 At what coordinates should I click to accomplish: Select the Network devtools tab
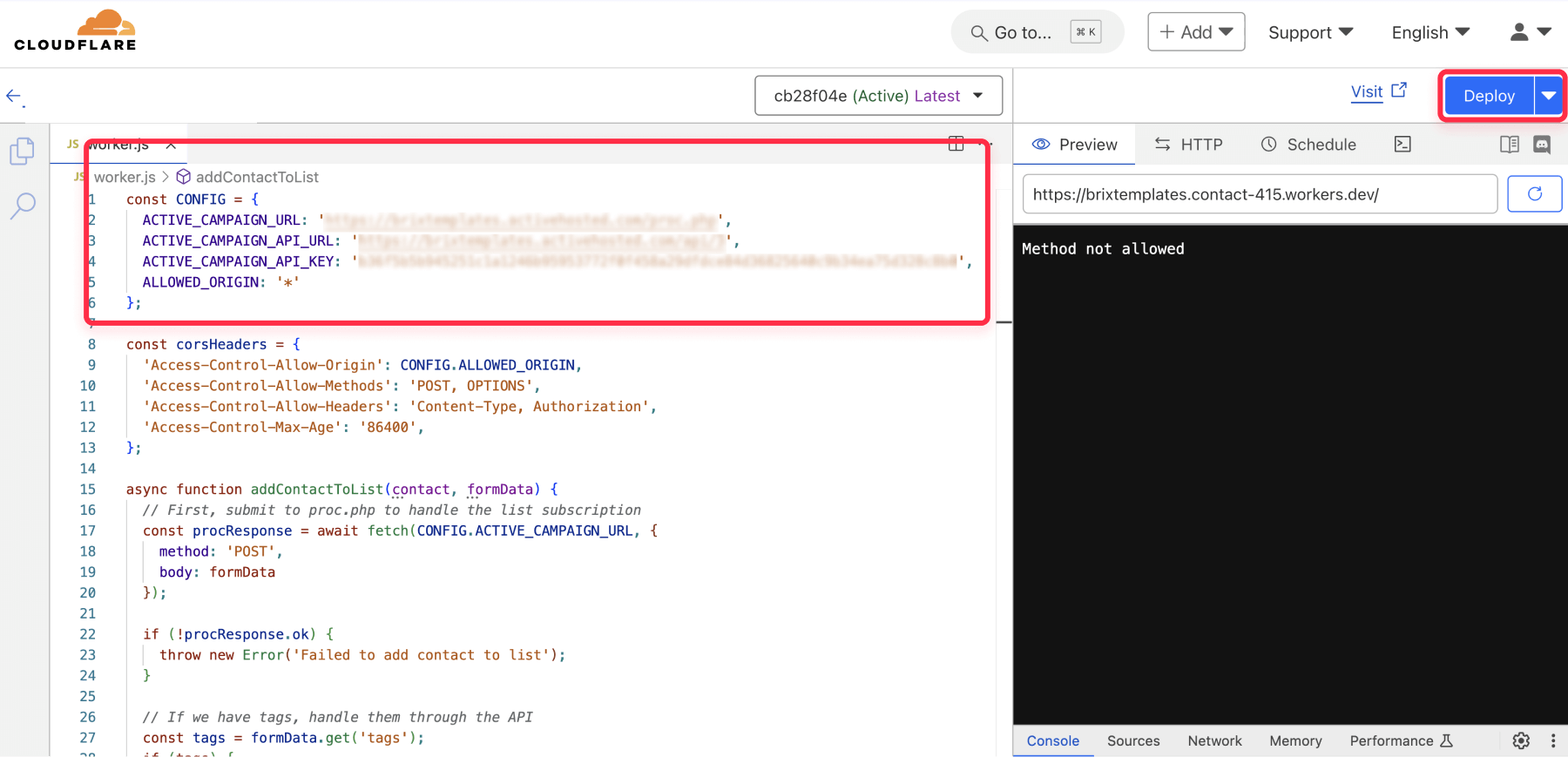click(x=1214, y=740)
